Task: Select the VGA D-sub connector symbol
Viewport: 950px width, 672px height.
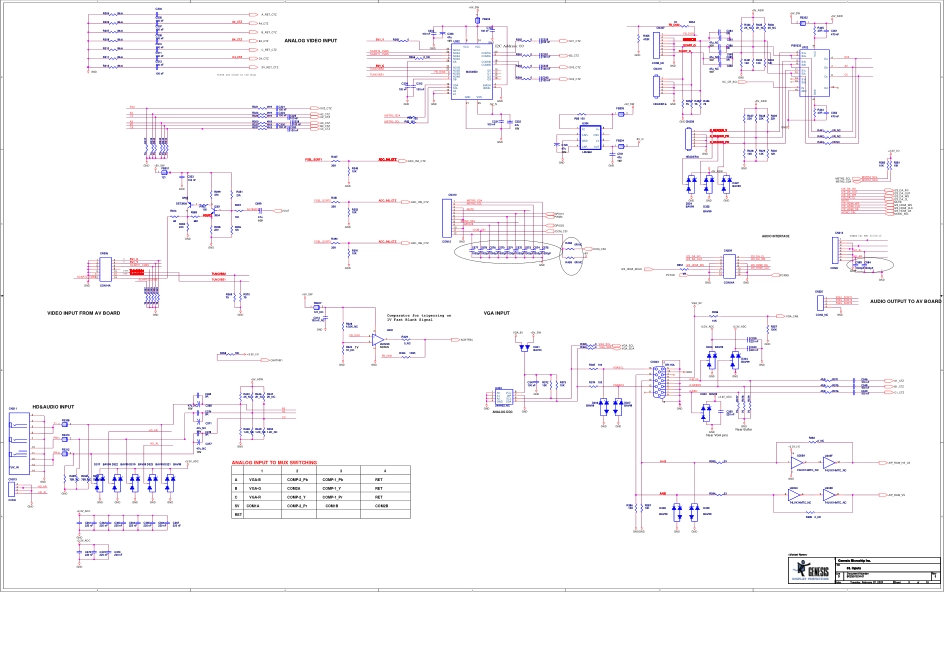Action: click(656, 380)
